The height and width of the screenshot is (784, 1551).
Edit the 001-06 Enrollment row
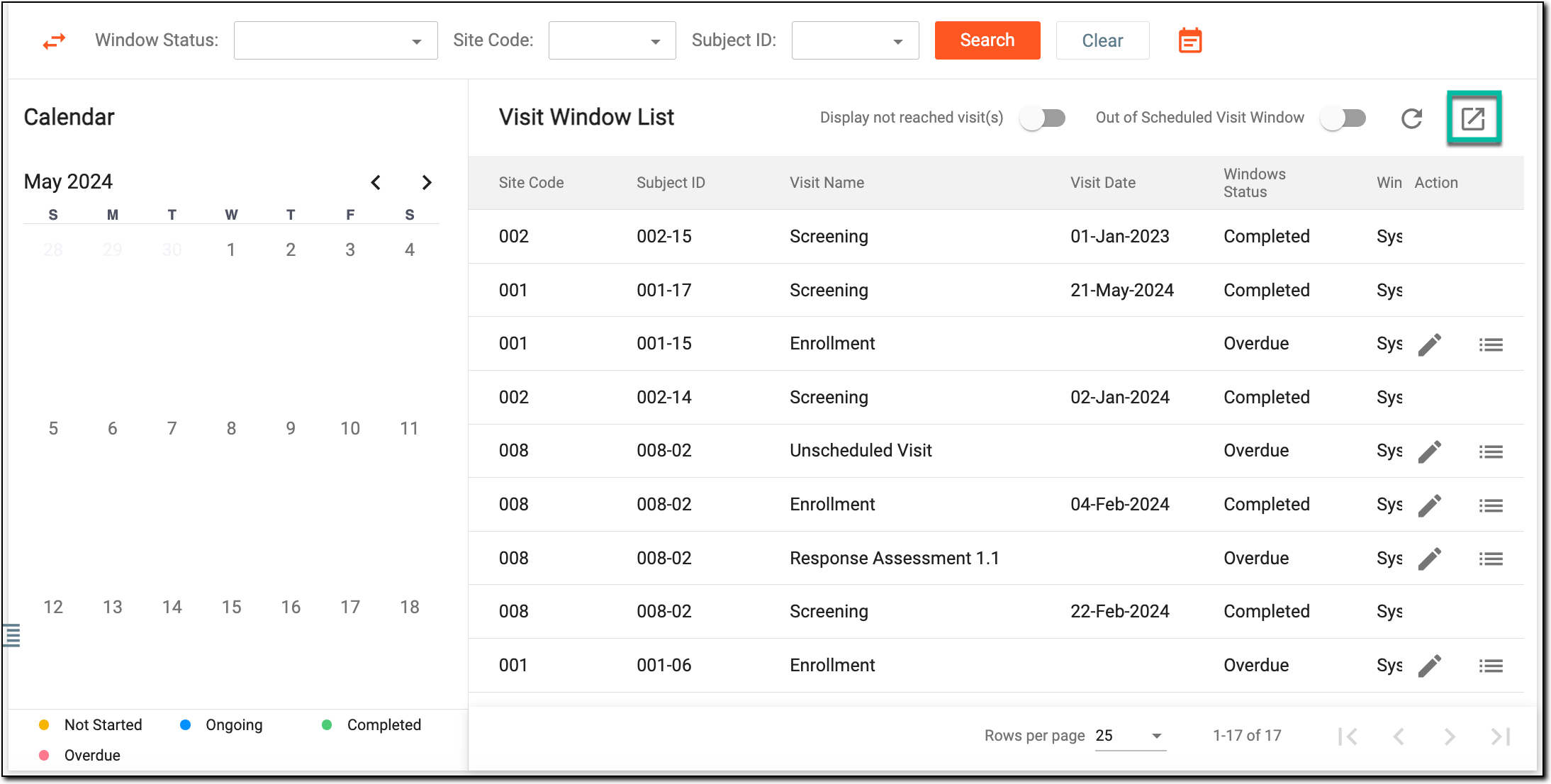[x=1429, y=666]
